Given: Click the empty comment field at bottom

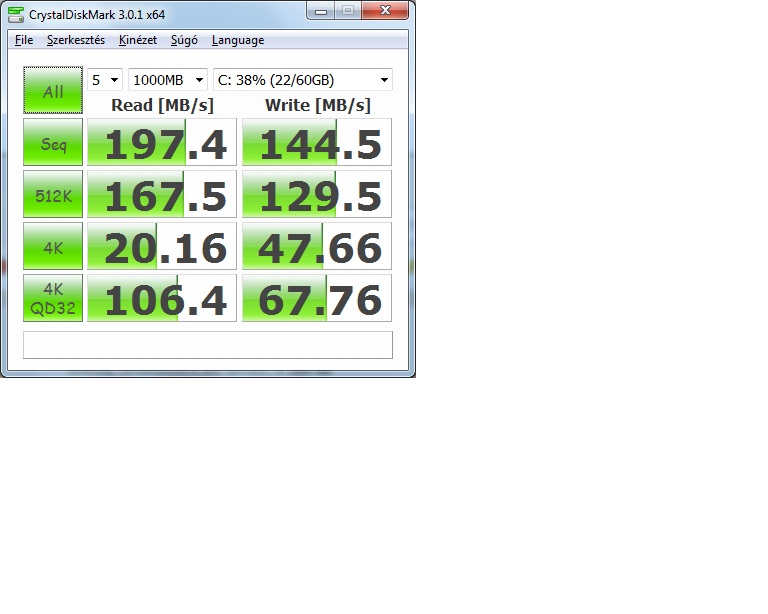Looking at the screenshot, I should (208, 345).
